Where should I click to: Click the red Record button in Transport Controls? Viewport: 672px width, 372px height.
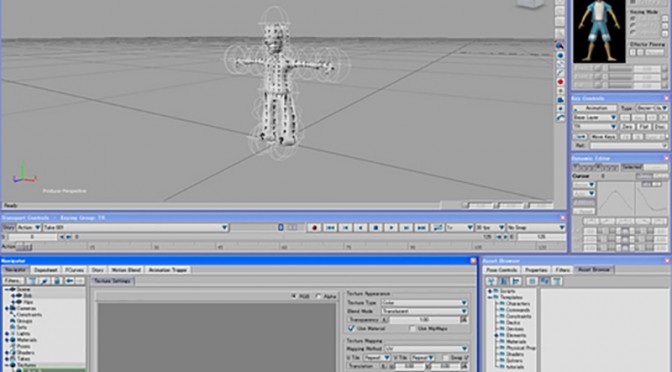tap(314, 228)
